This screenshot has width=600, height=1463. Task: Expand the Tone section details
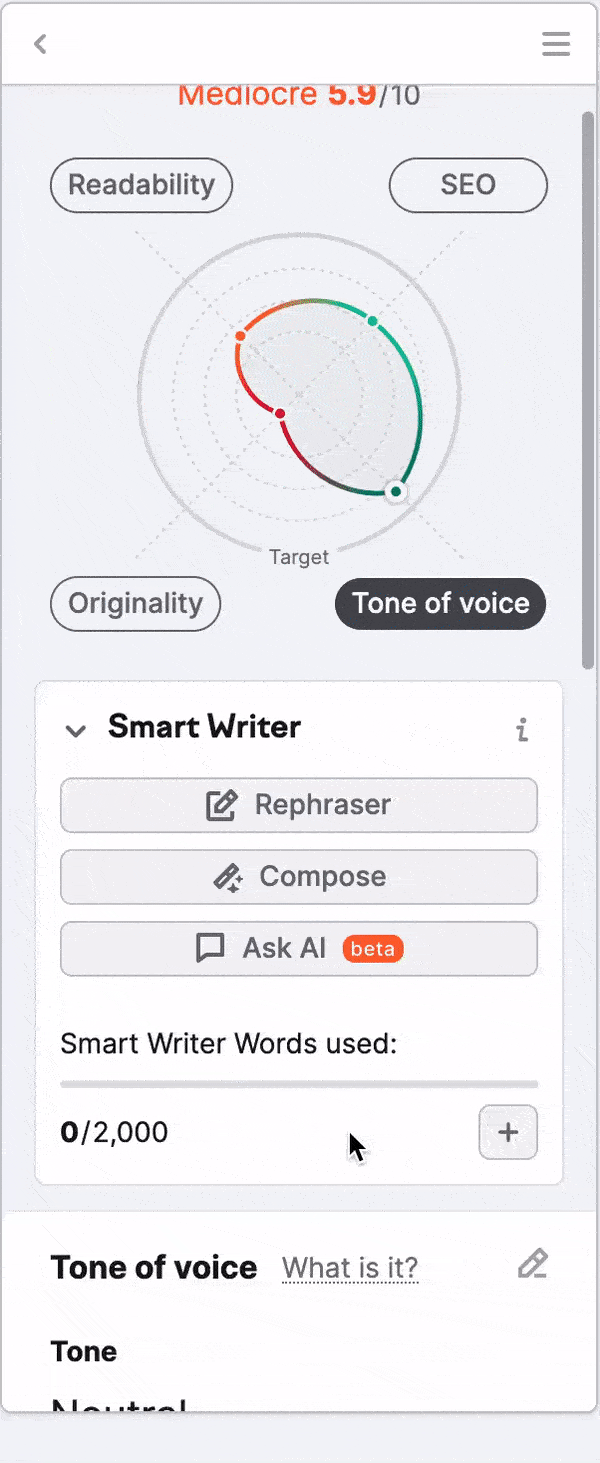(84, 1351)
